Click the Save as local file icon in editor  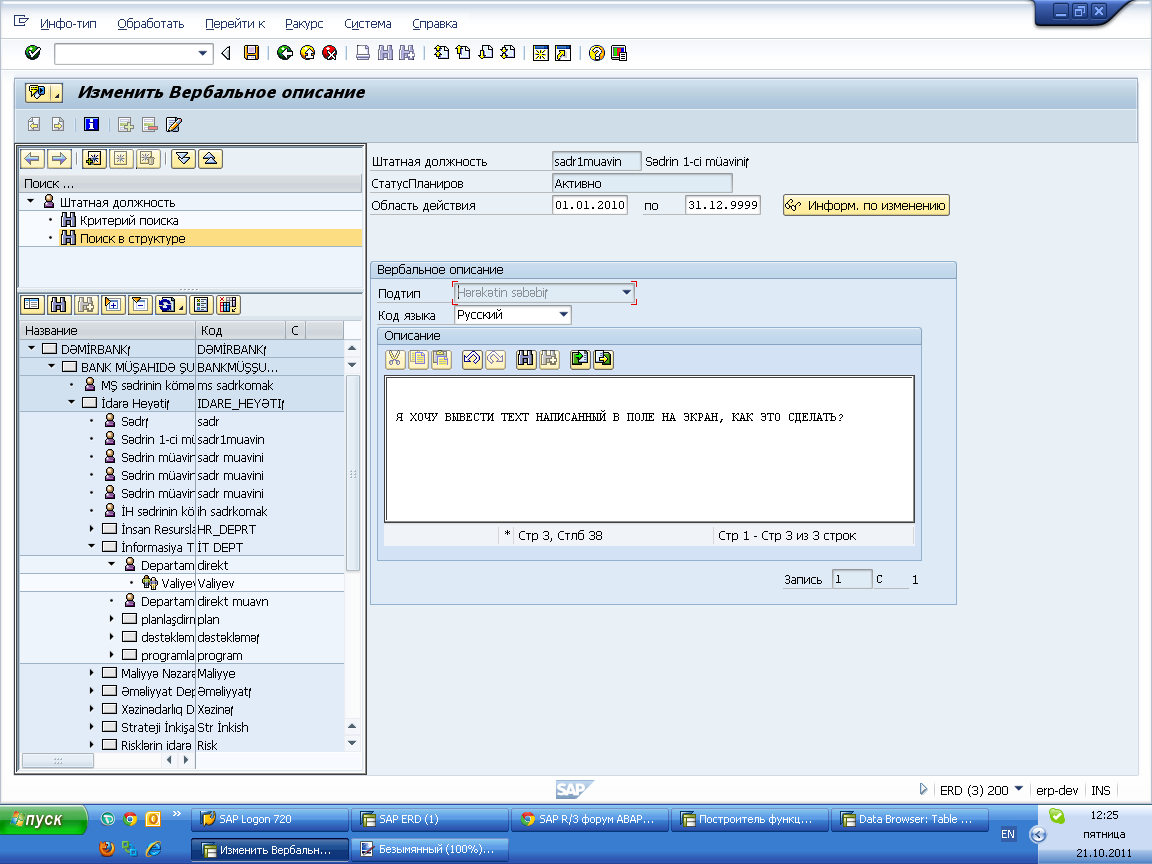point(603,359)
